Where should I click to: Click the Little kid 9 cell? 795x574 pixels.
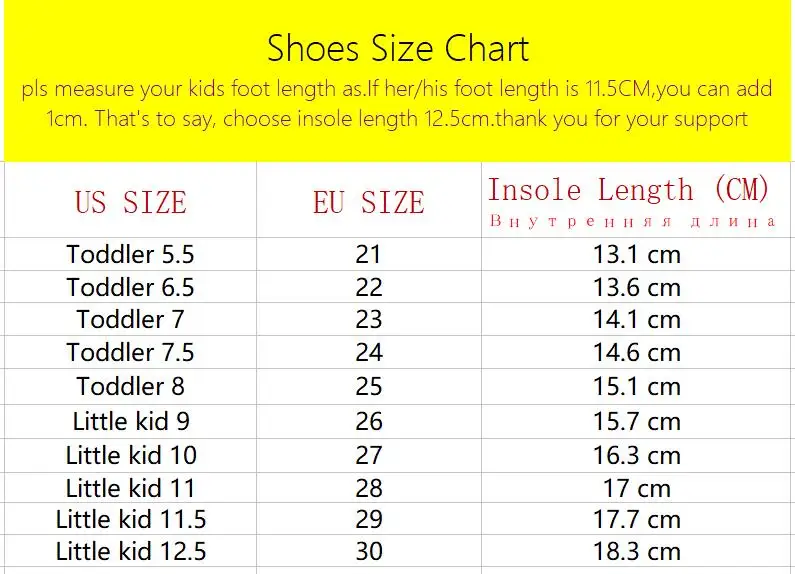point(131,421)
